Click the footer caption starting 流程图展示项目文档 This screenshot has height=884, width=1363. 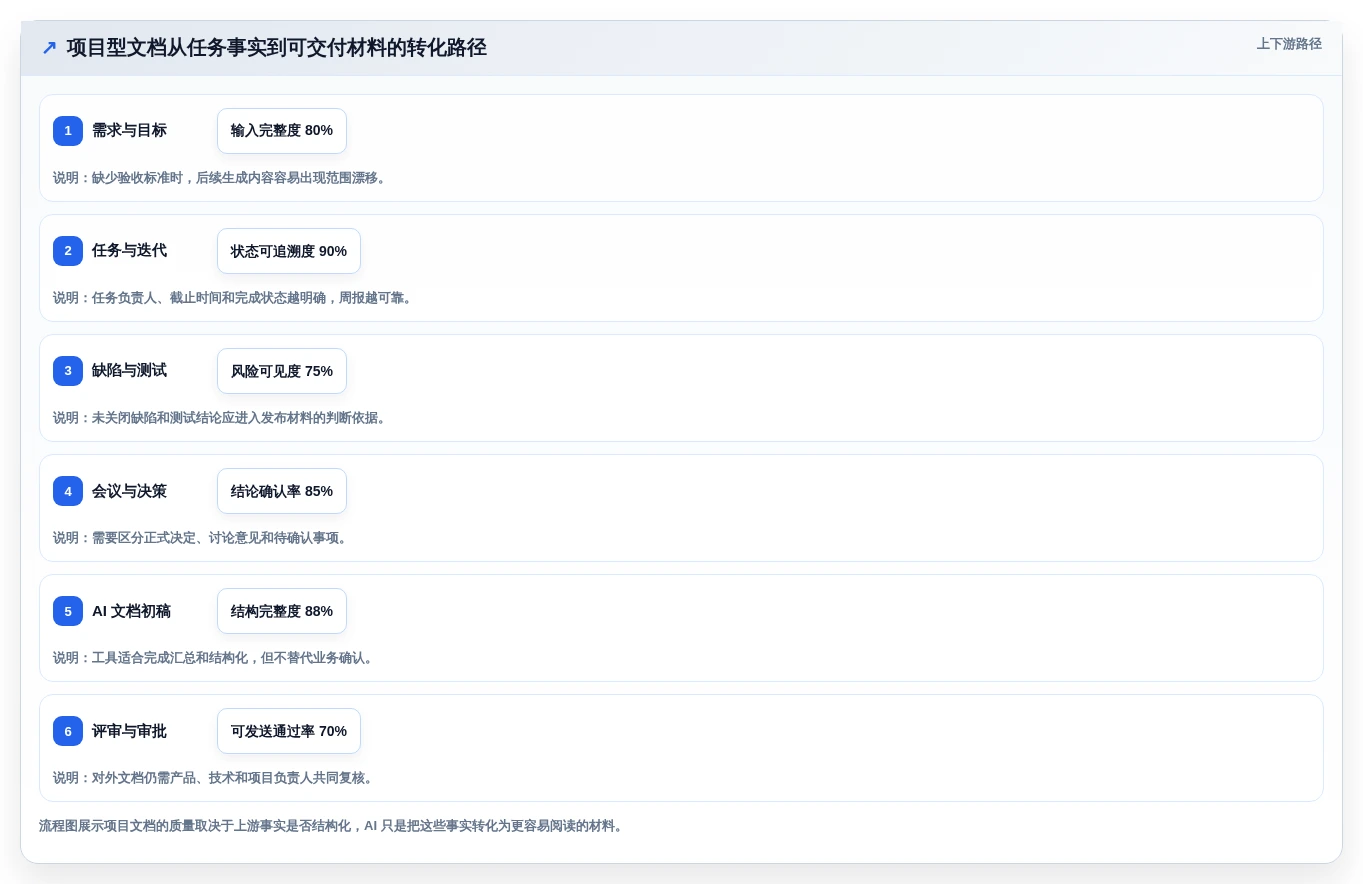pyautogui.click(x=333, y=826)
